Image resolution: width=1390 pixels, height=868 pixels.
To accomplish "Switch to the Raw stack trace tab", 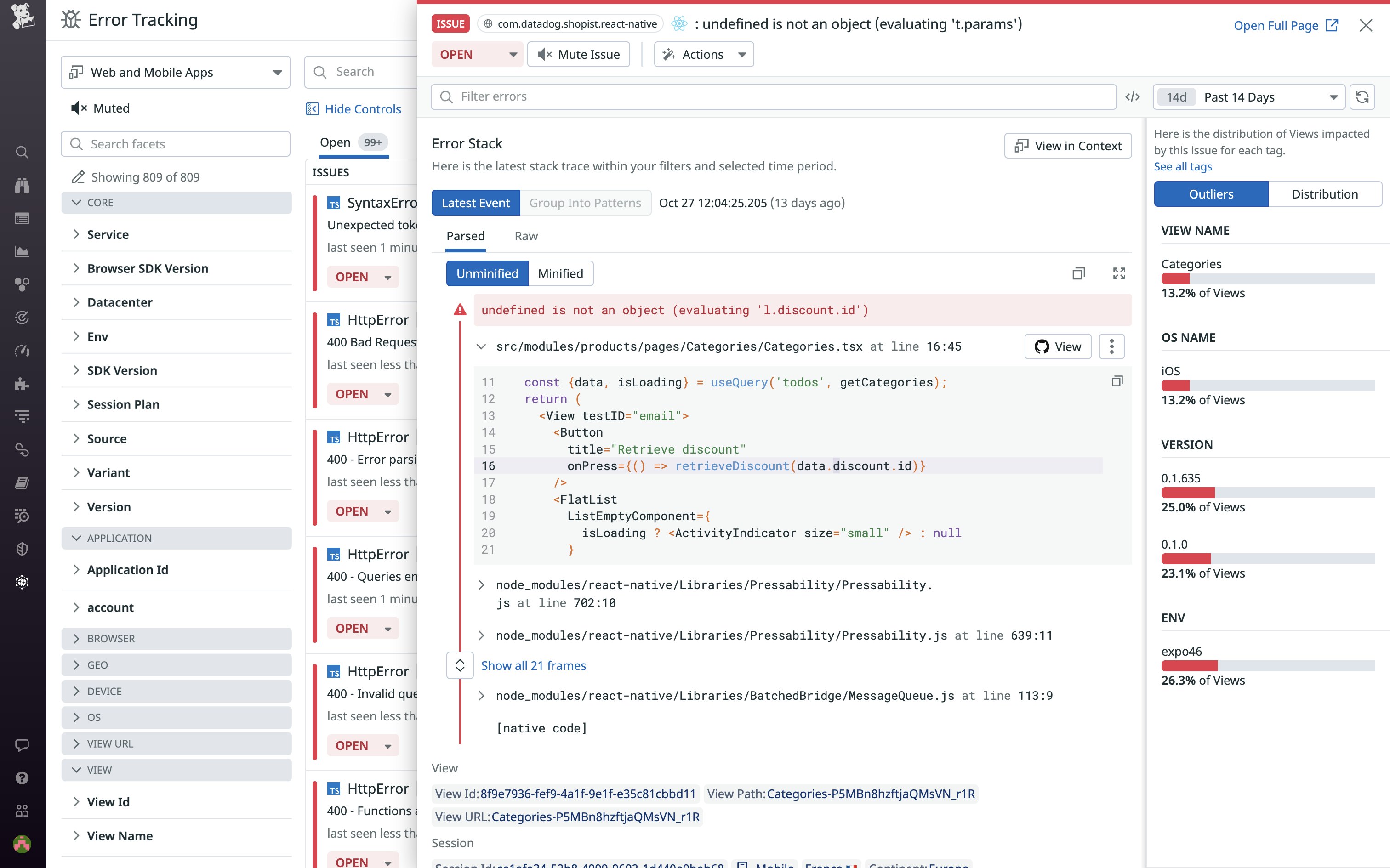I will 525,236.
